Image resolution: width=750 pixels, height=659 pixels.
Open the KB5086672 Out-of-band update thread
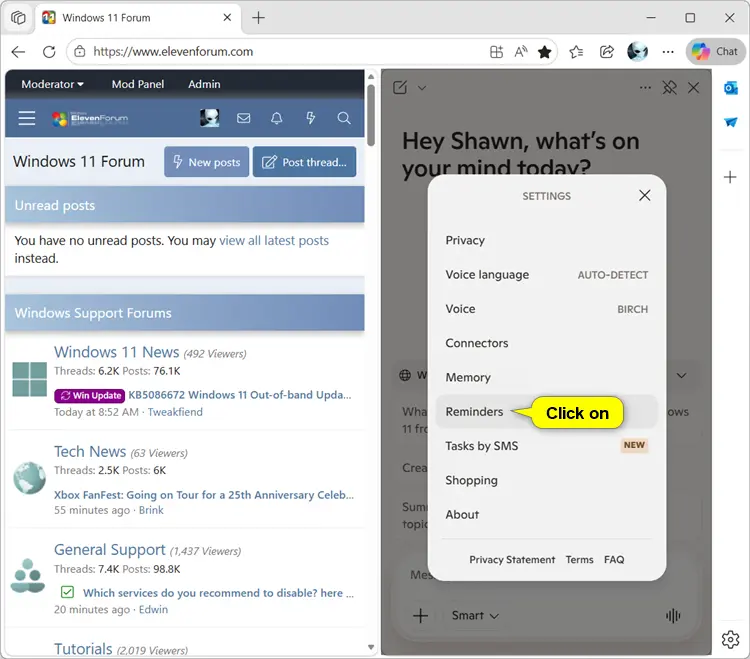tap(239, 395)
